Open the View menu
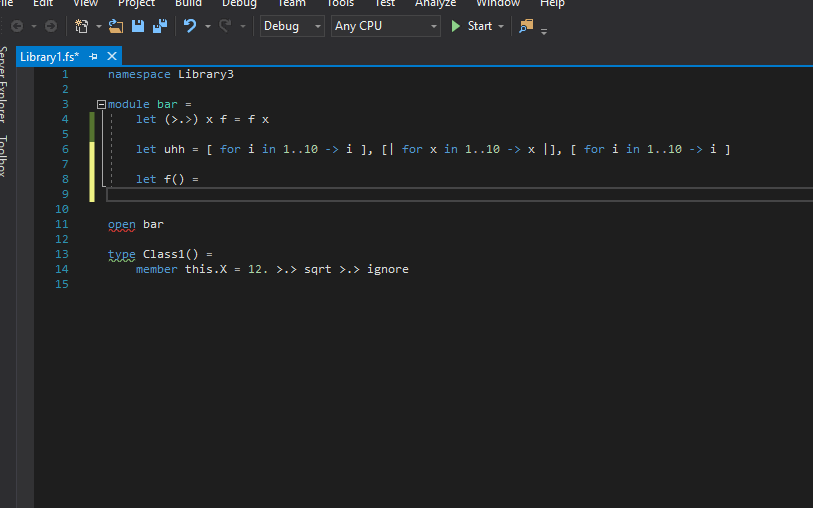This screenshot has height=508, width=813. 86,3
